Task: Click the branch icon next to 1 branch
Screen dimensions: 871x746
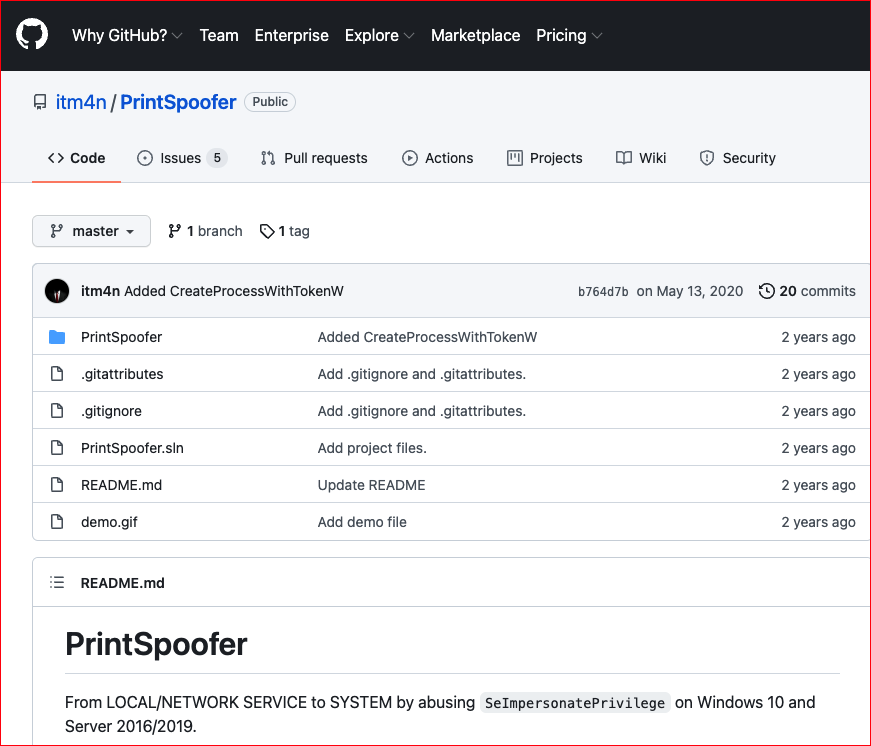Action: coord(174,231)
